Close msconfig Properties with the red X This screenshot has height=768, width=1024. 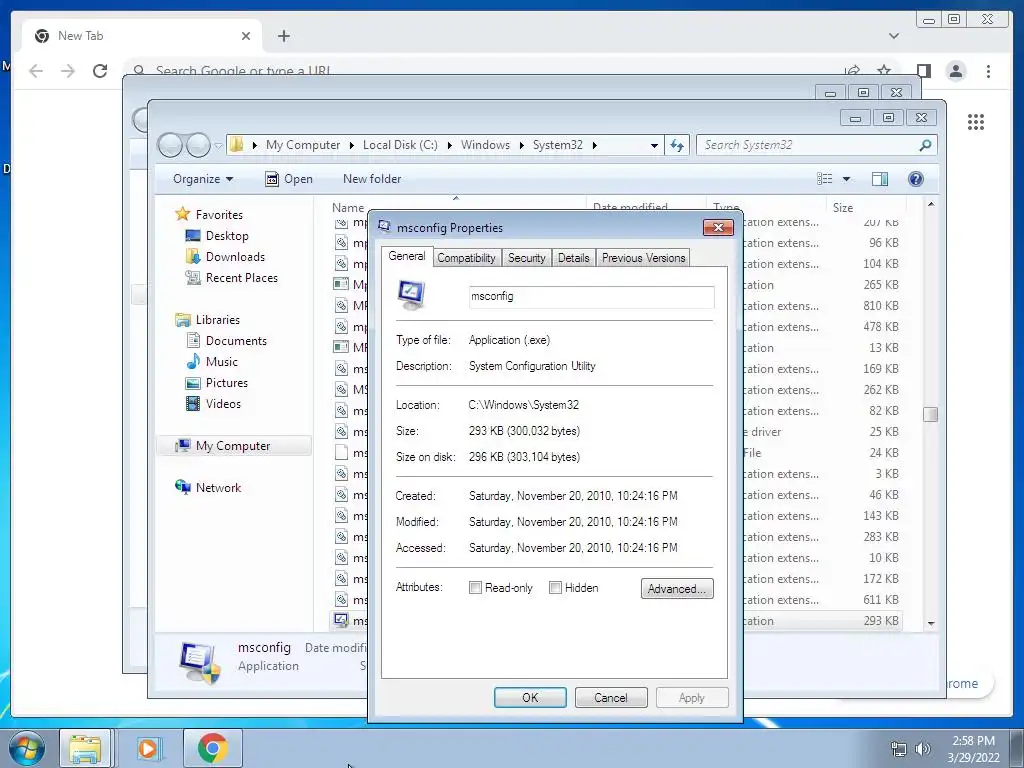click(718, 227)
